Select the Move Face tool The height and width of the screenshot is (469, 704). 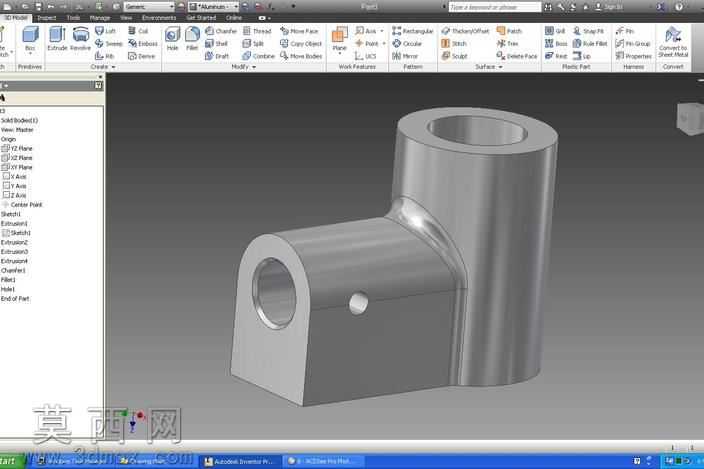click(299, 31)
